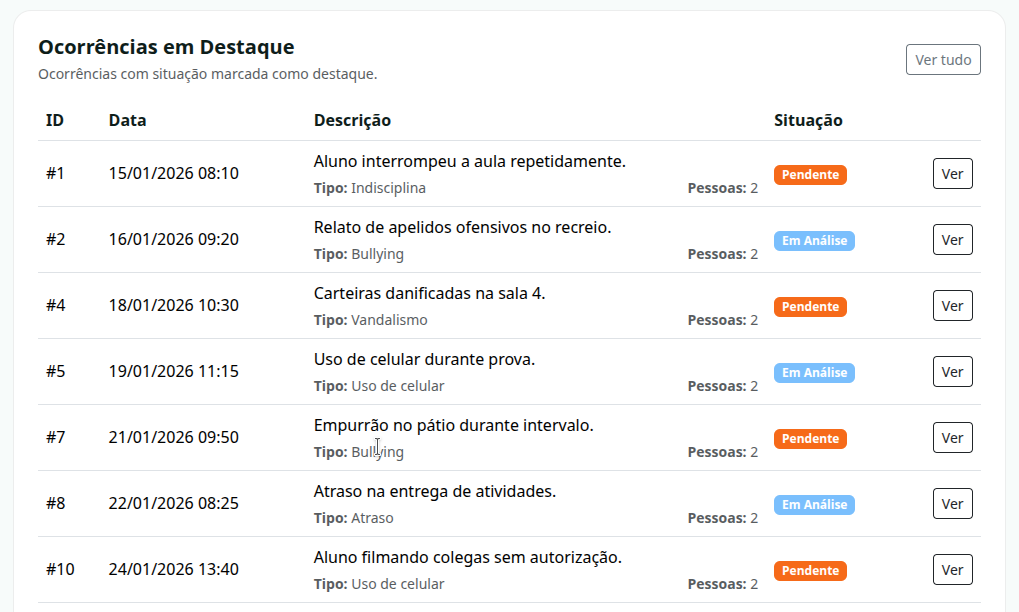1019x612 pixels.
Task: Click the Pendente status on occurrence #7
Action: tap(809, 438)
